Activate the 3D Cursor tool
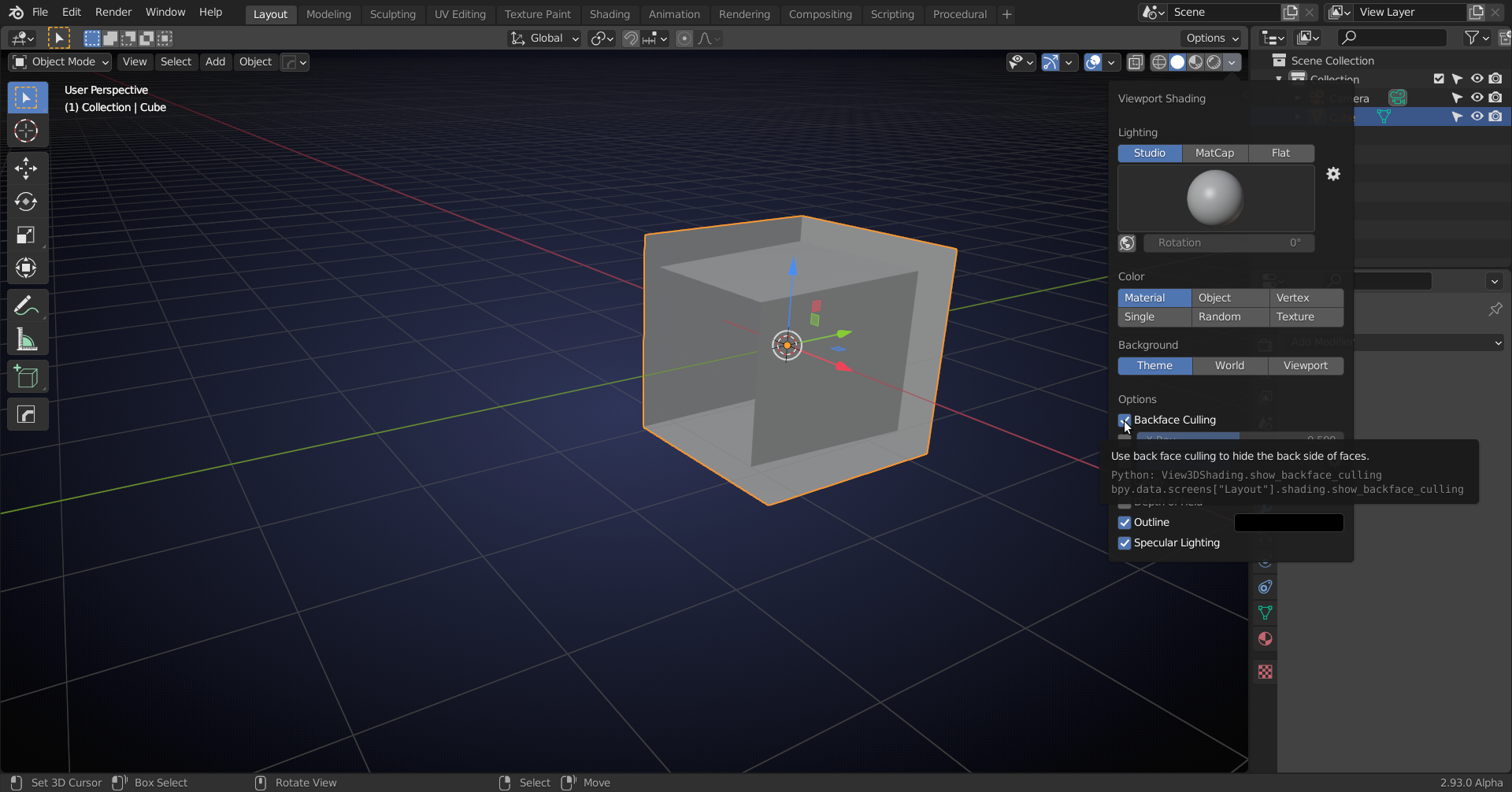This screenshot has width=1512, height=792. (x=27, y=131)
